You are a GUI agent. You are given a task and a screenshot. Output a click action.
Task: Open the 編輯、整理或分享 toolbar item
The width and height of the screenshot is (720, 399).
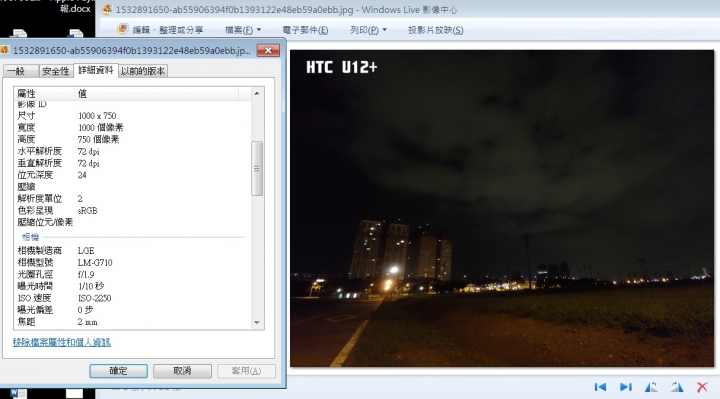point(160,30)
